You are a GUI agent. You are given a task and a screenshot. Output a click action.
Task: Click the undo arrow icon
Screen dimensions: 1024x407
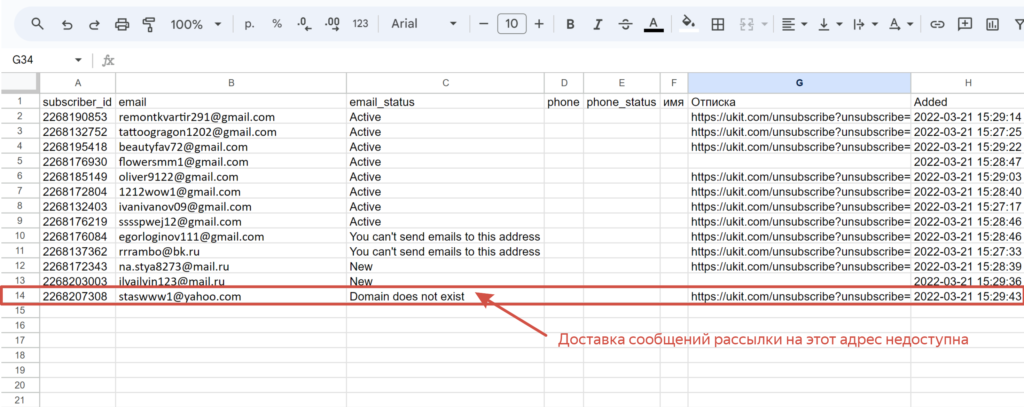tap(67, 24)
